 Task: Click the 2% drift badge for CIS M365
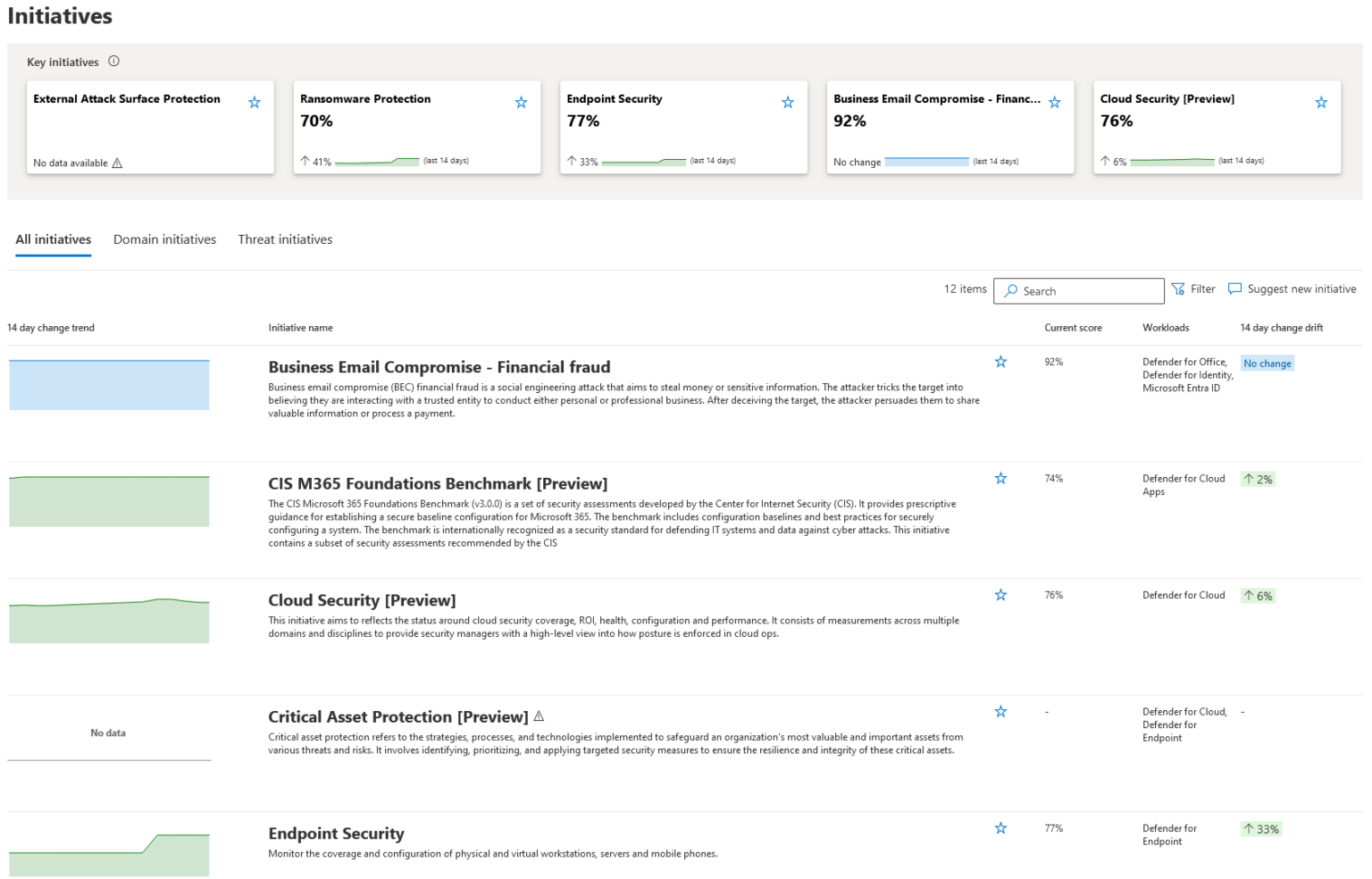[x=1258, y=480]
